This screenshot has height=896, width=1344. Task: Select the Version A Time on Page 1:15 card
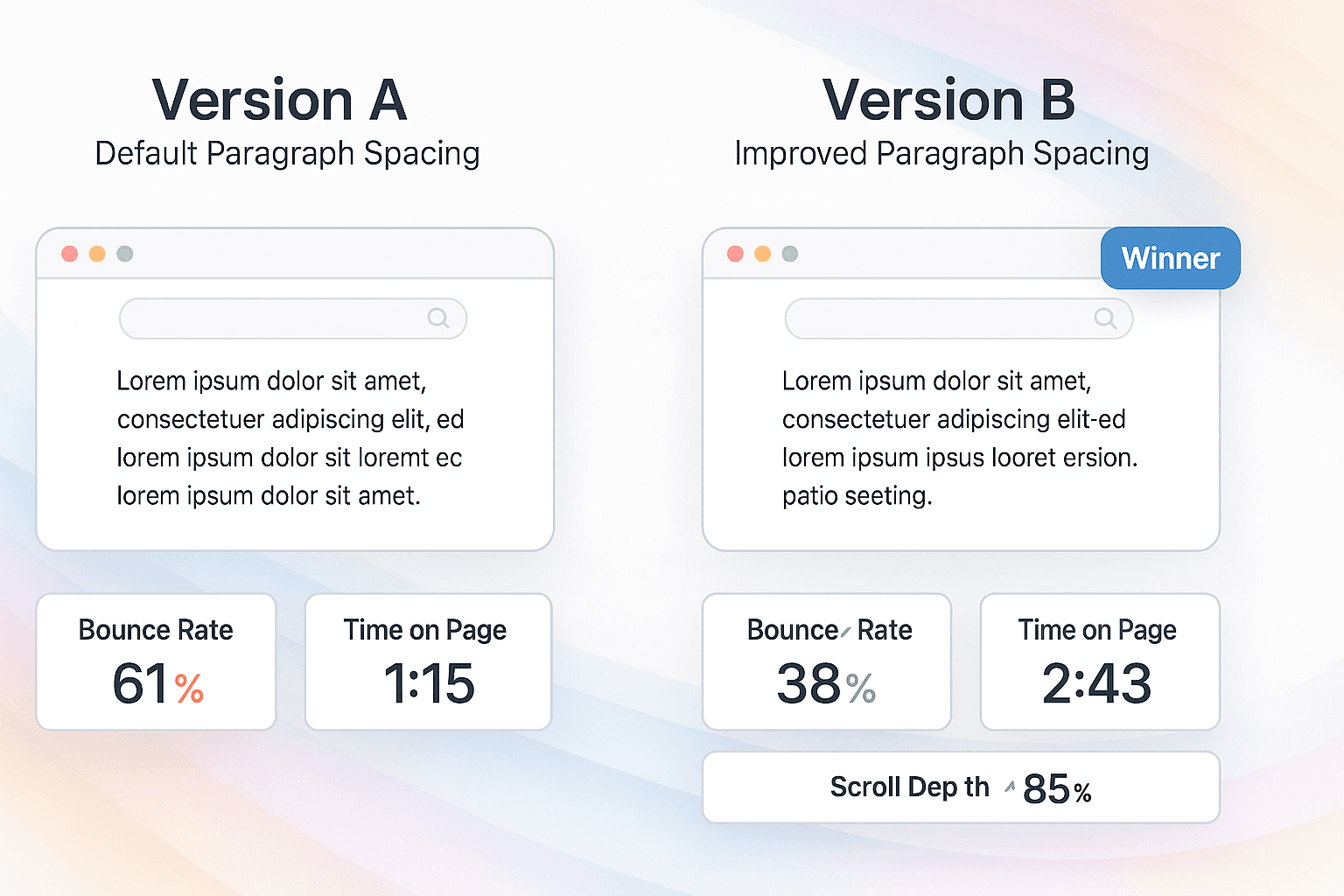428,661
